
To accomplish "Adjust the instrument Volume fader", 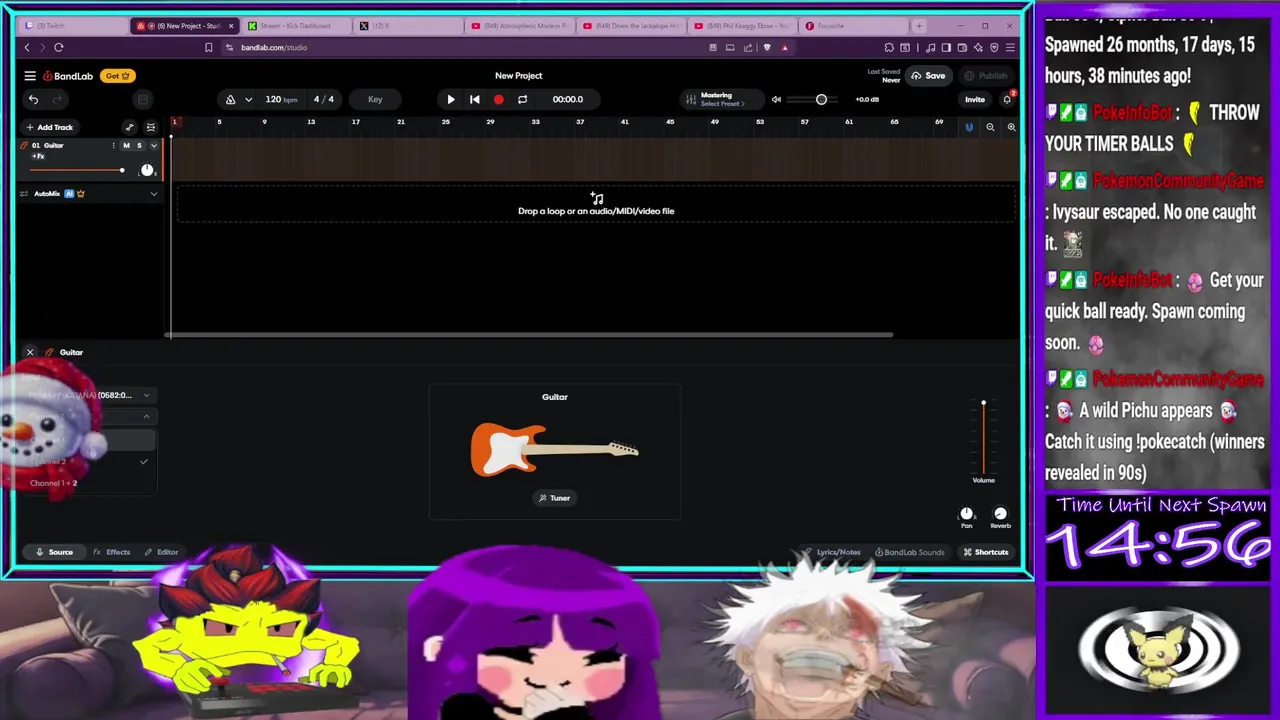I will point(983,438).
